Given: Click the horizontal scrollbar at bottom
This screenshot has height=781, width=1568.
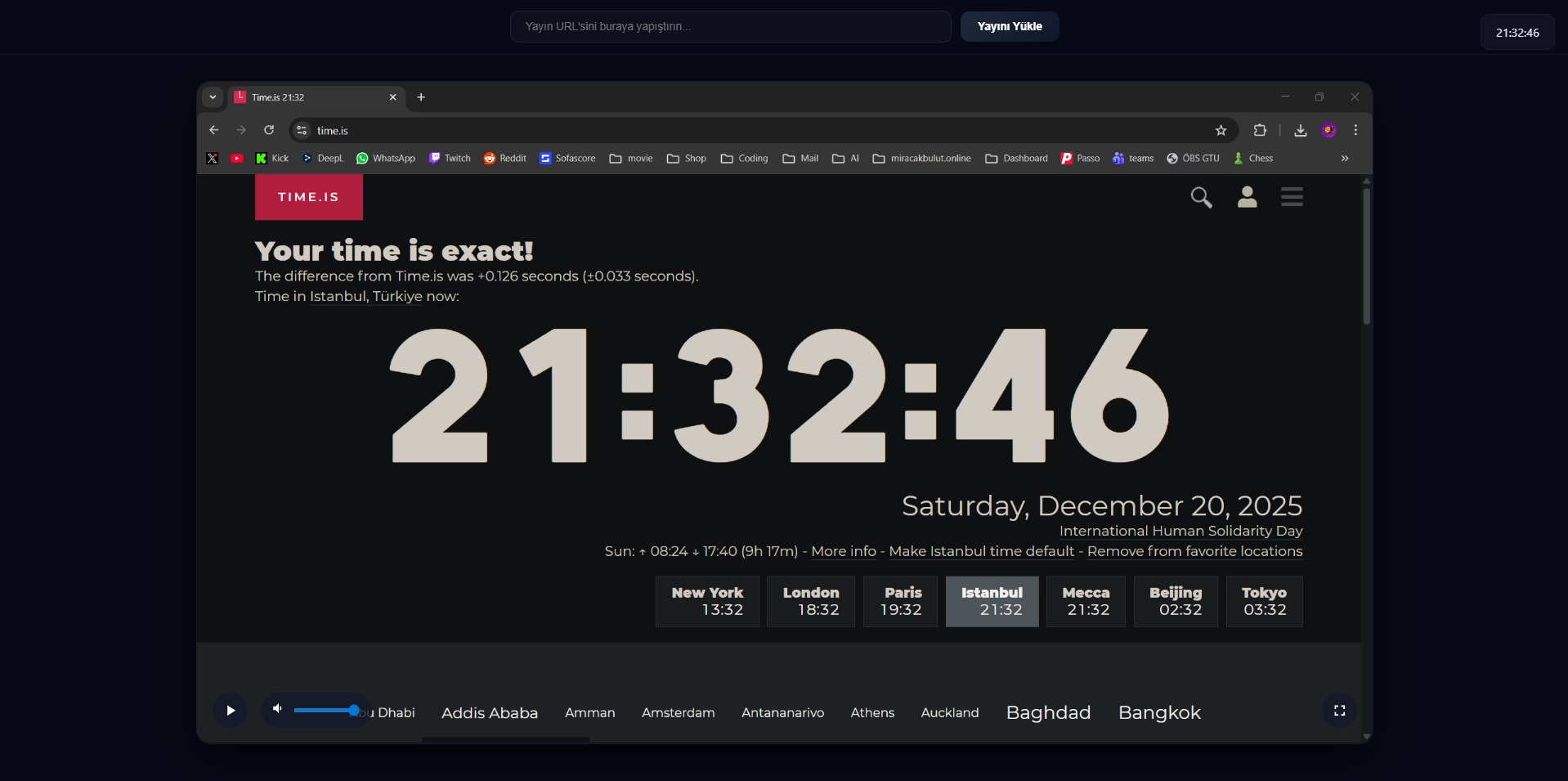Looking at the screenshot, I should (x=505, y=739).
